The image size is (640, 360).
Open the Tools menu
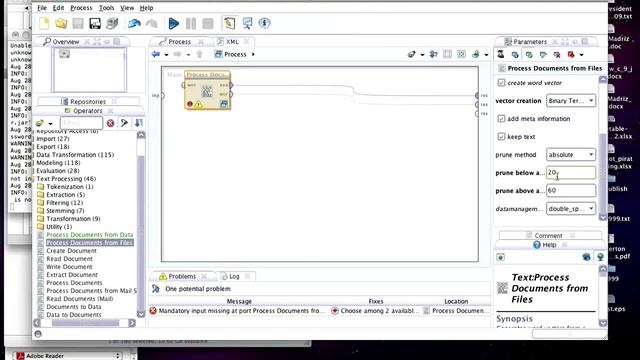107,8
